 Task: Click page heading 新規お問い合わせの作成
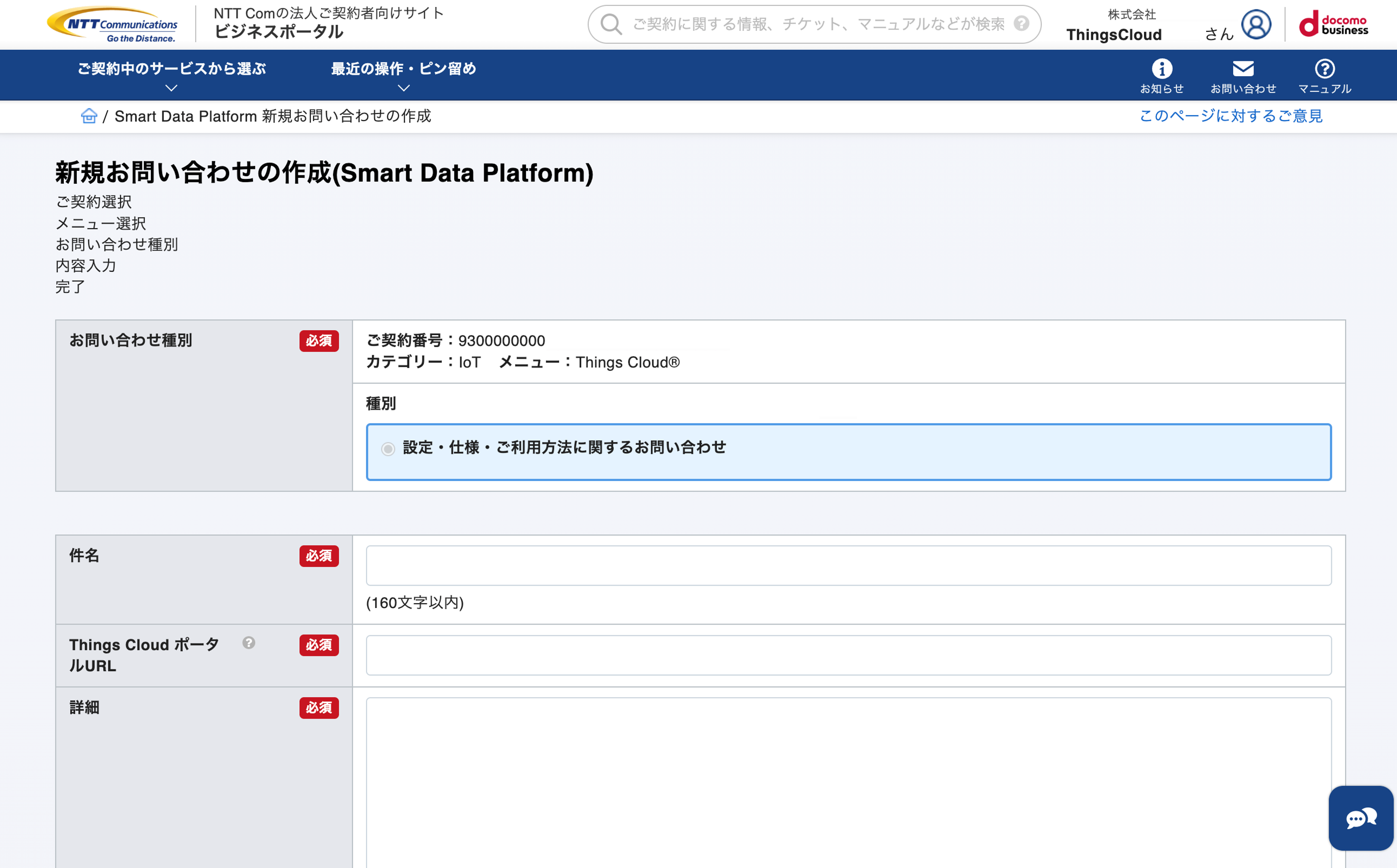pos(324,173)
